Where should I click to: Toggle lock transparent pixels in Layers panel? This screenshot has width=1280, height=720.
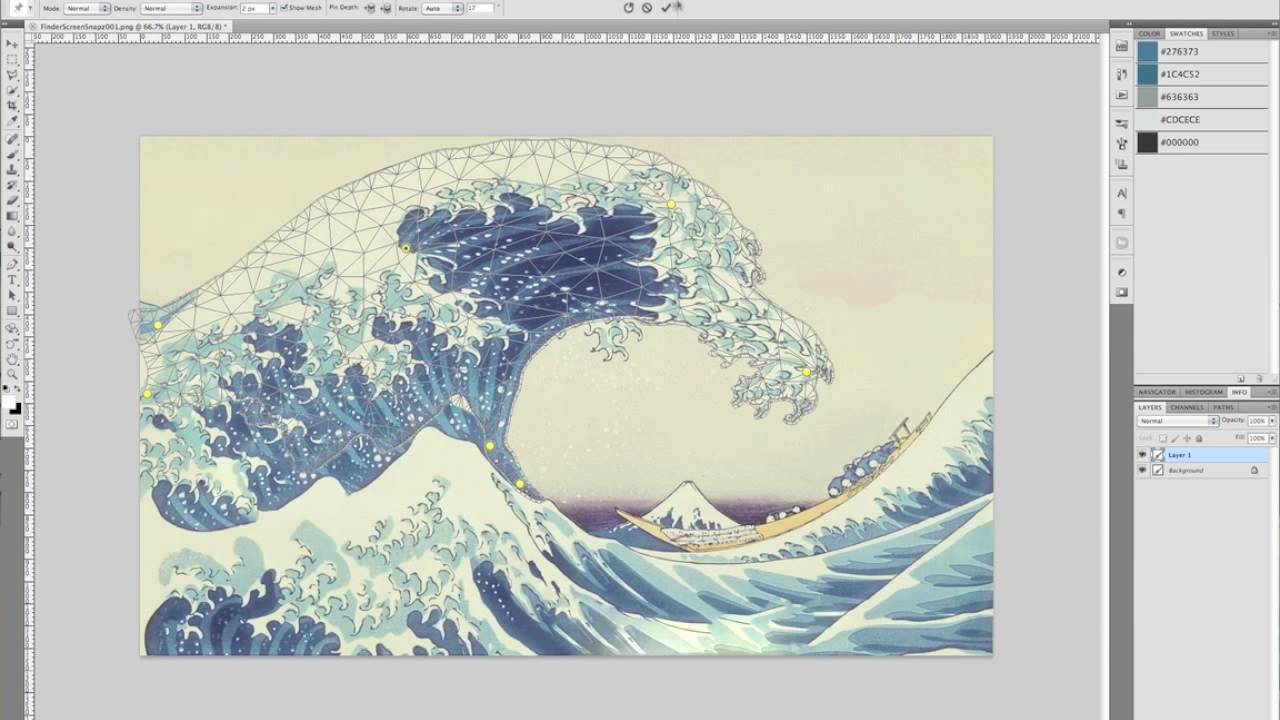click(x=1163, y=438)
